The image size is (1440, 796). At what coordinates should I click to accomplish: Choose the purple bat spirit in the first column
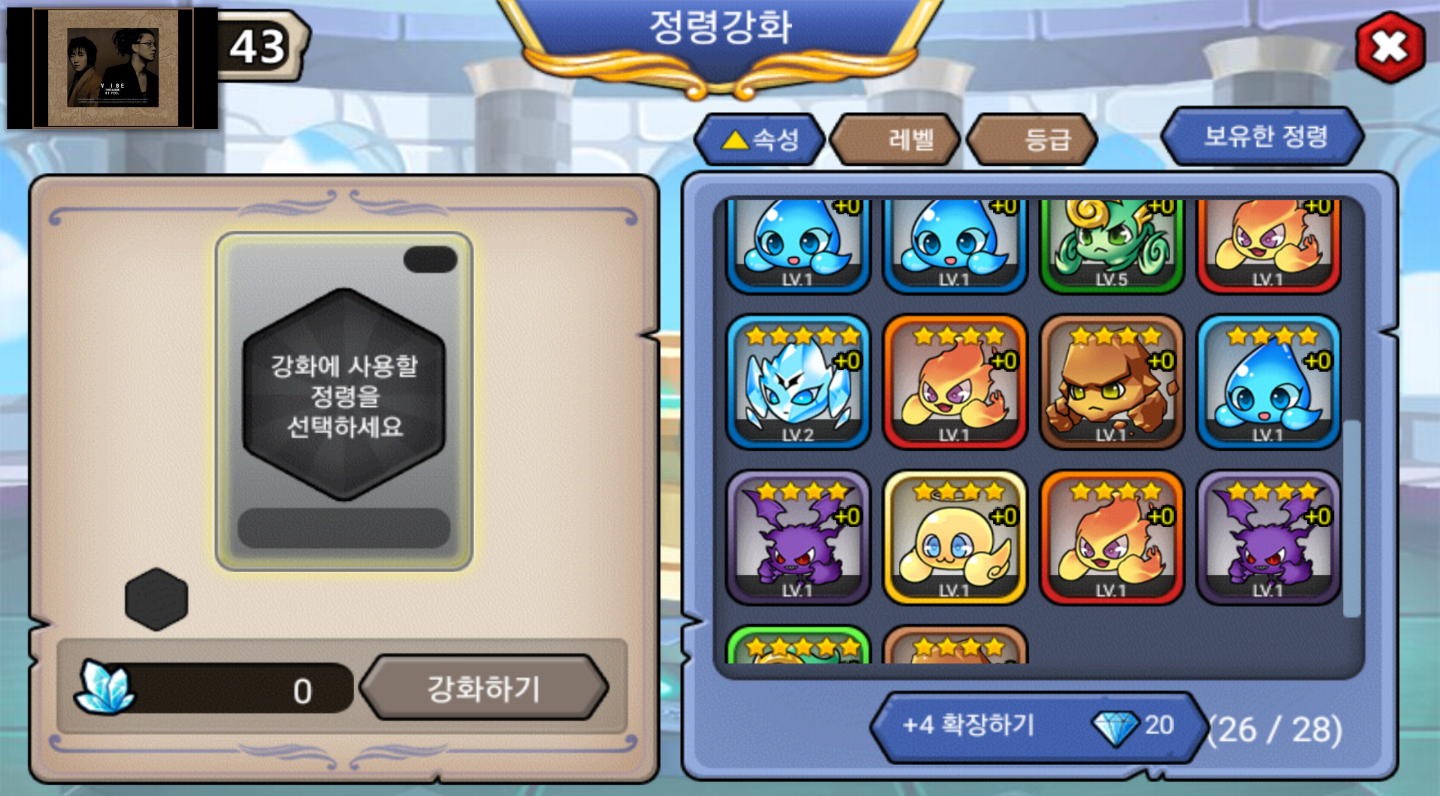click(x=798, y=538)
